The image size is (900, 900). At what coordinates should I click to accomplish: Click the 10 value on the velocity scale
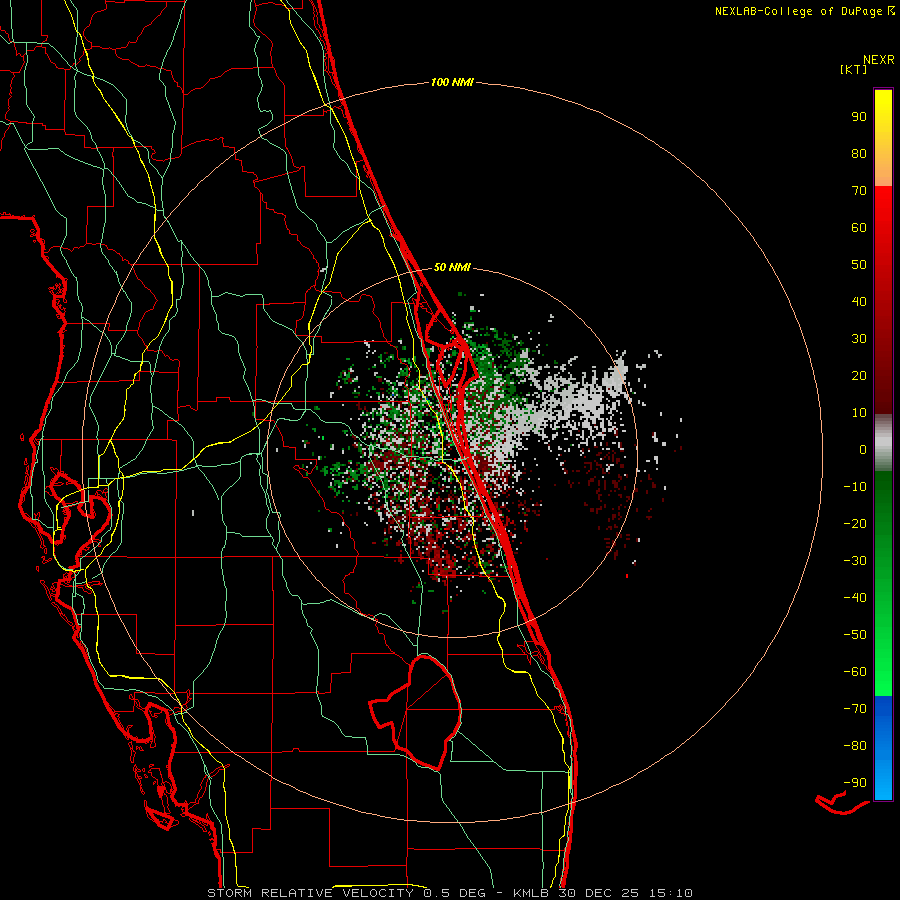pos(859,413)
